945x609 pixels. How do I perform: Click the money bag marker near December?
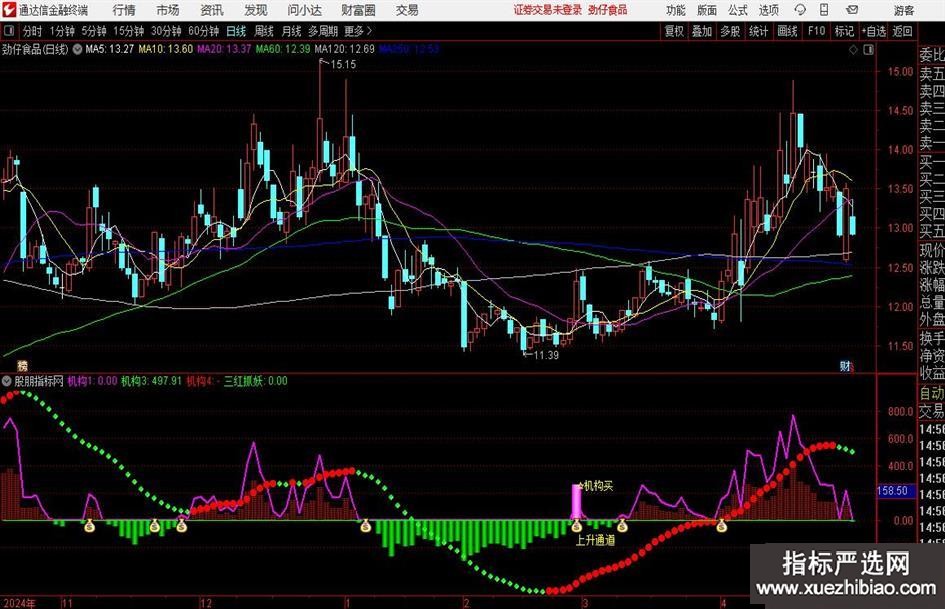[181, 526]
